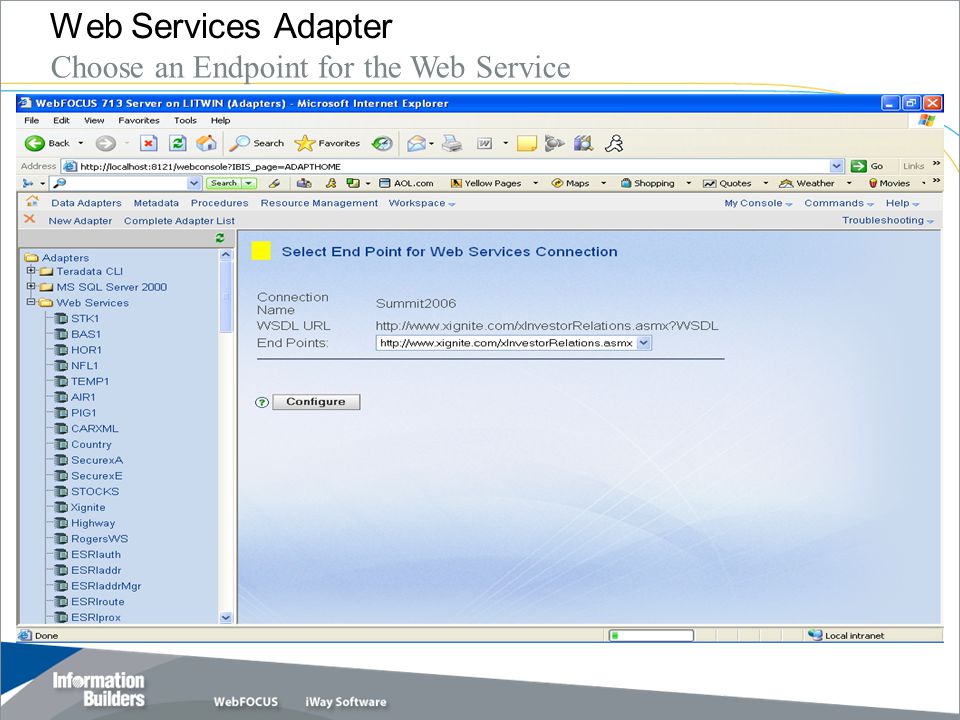Click the yellow square beside the heading
The image size is (960, 720).
pos(261,251)
